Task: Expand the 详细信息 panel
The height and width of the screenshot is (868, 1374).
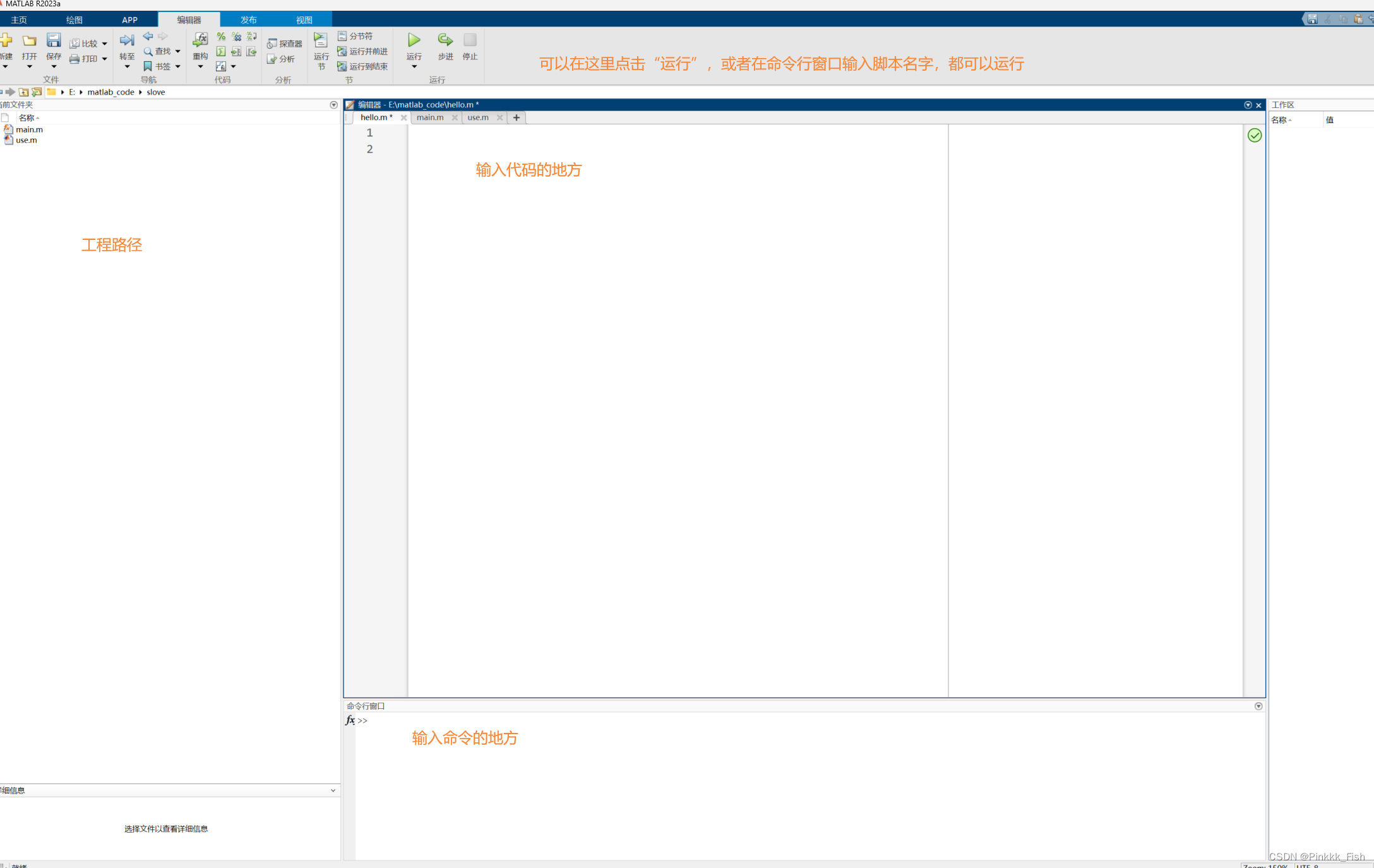Action: pos(333,790)
